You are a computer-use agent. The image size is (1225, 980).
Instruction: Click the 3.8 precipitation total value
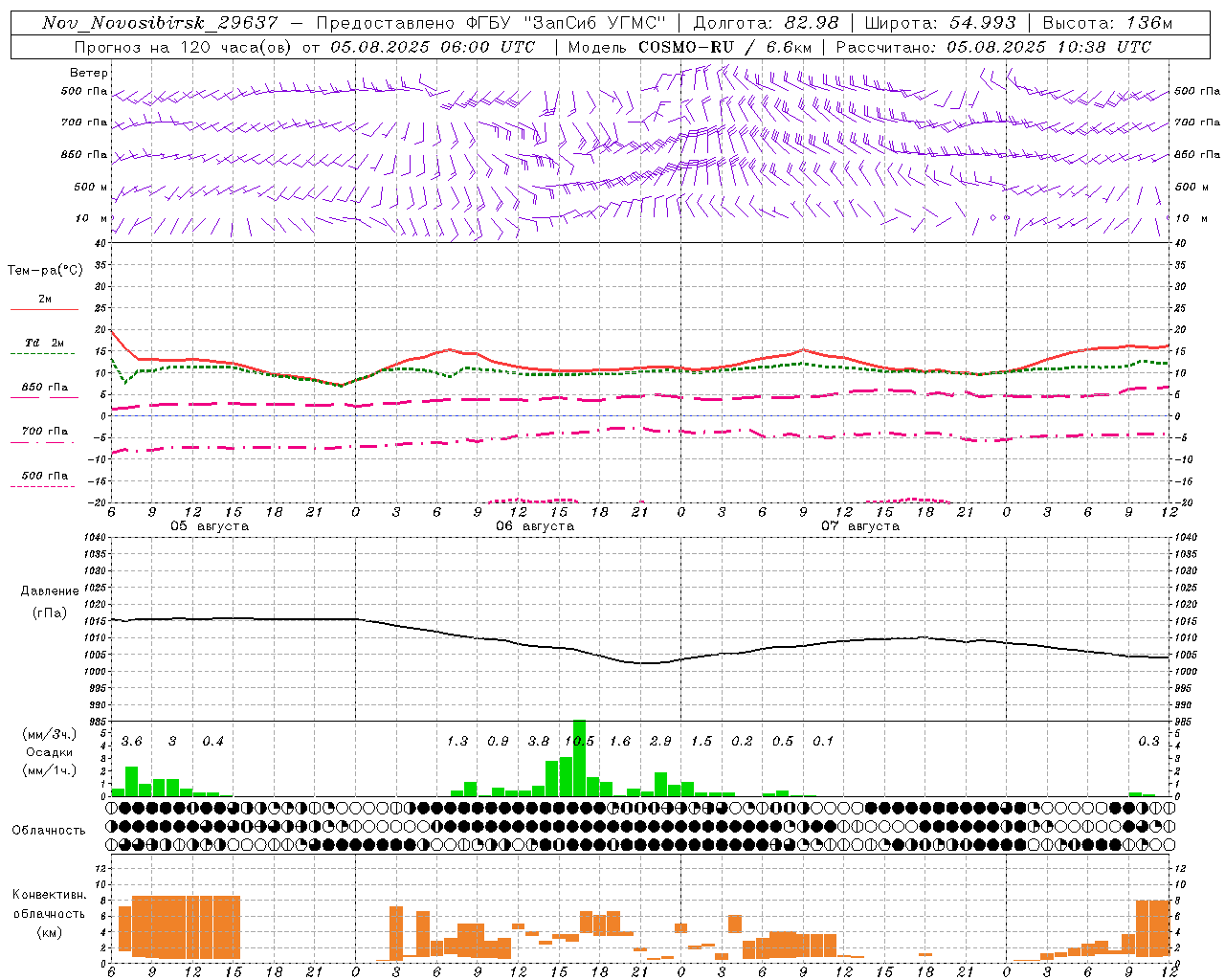(x=539, y=742)
